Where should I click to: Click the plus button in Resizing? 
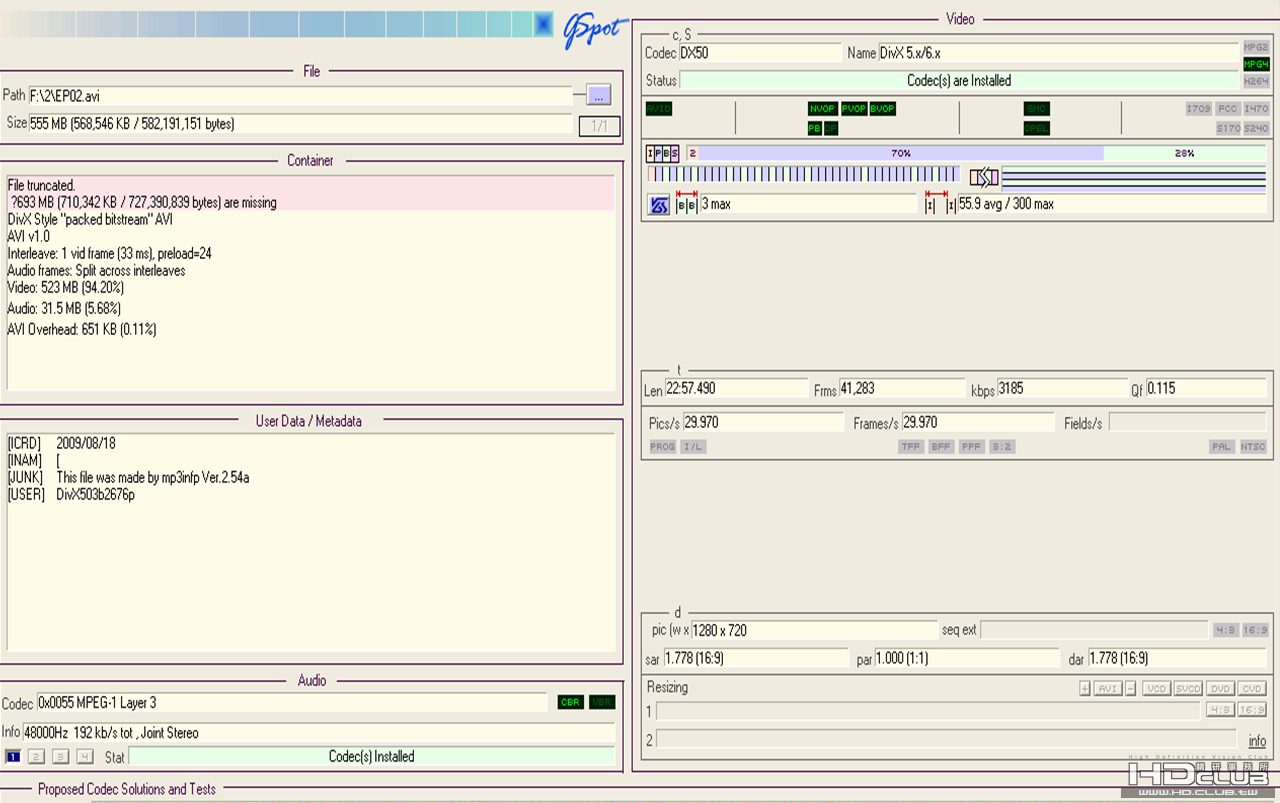pyautogui.click(x=1084, y=689)
